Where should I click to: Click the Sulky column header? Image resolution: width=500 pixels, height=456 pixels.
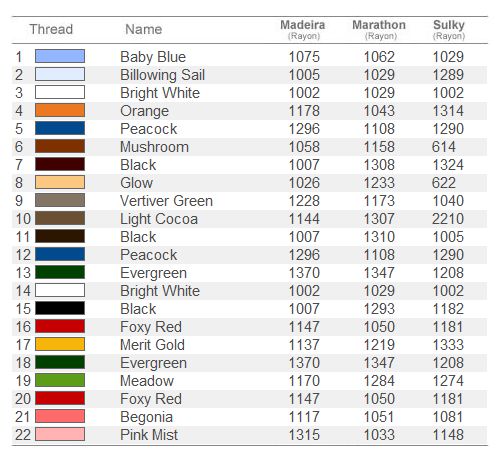click(x=449, y=29)
